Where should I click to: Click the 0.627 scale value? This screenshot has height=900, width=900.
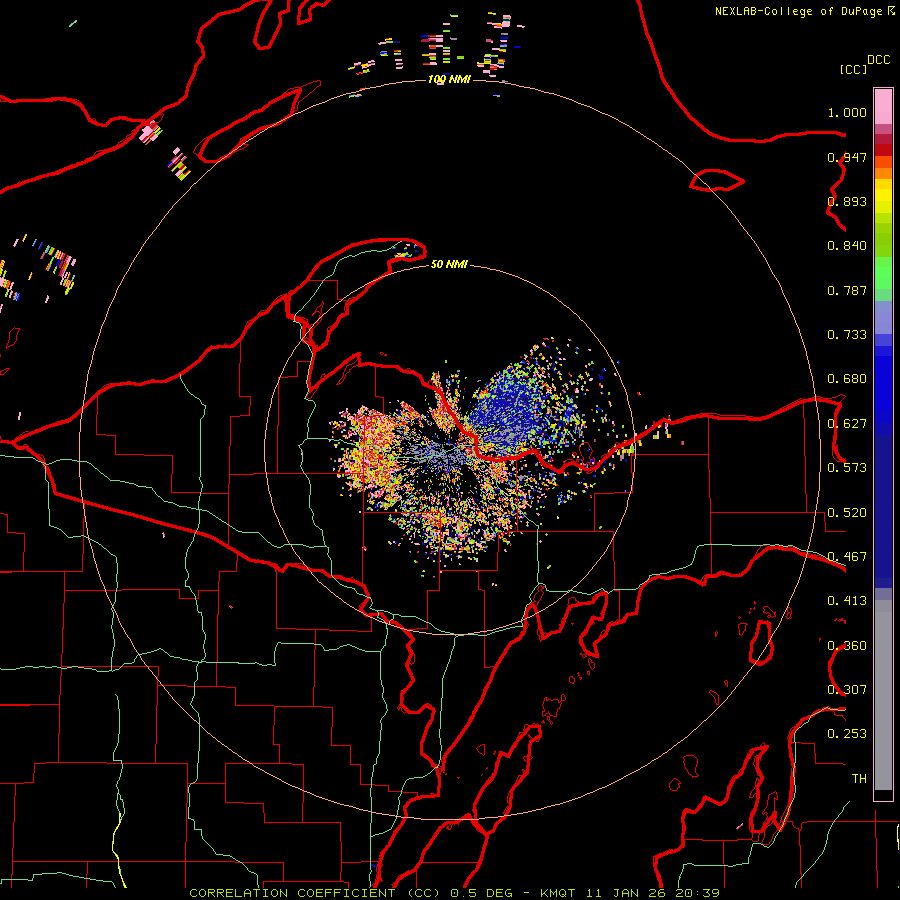[847, 424]
